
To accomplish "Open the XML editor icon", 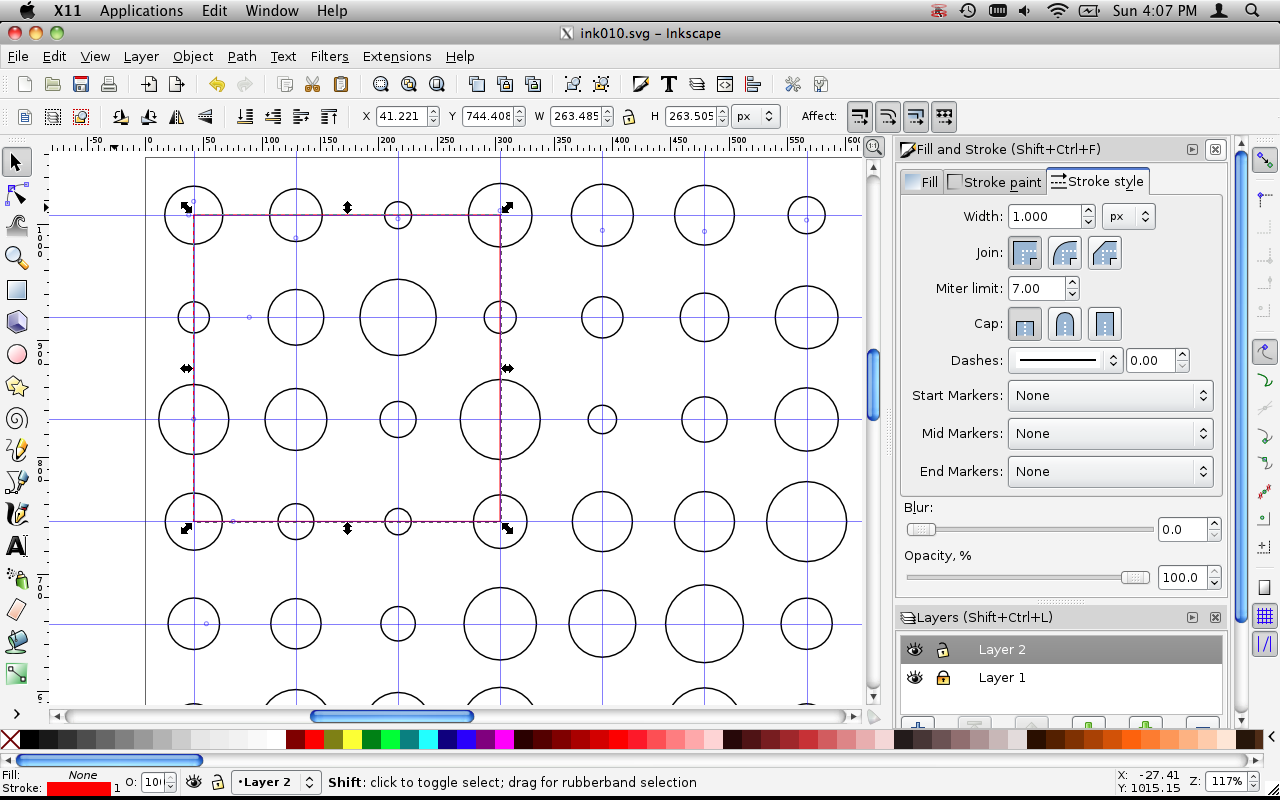I will 725,84.
